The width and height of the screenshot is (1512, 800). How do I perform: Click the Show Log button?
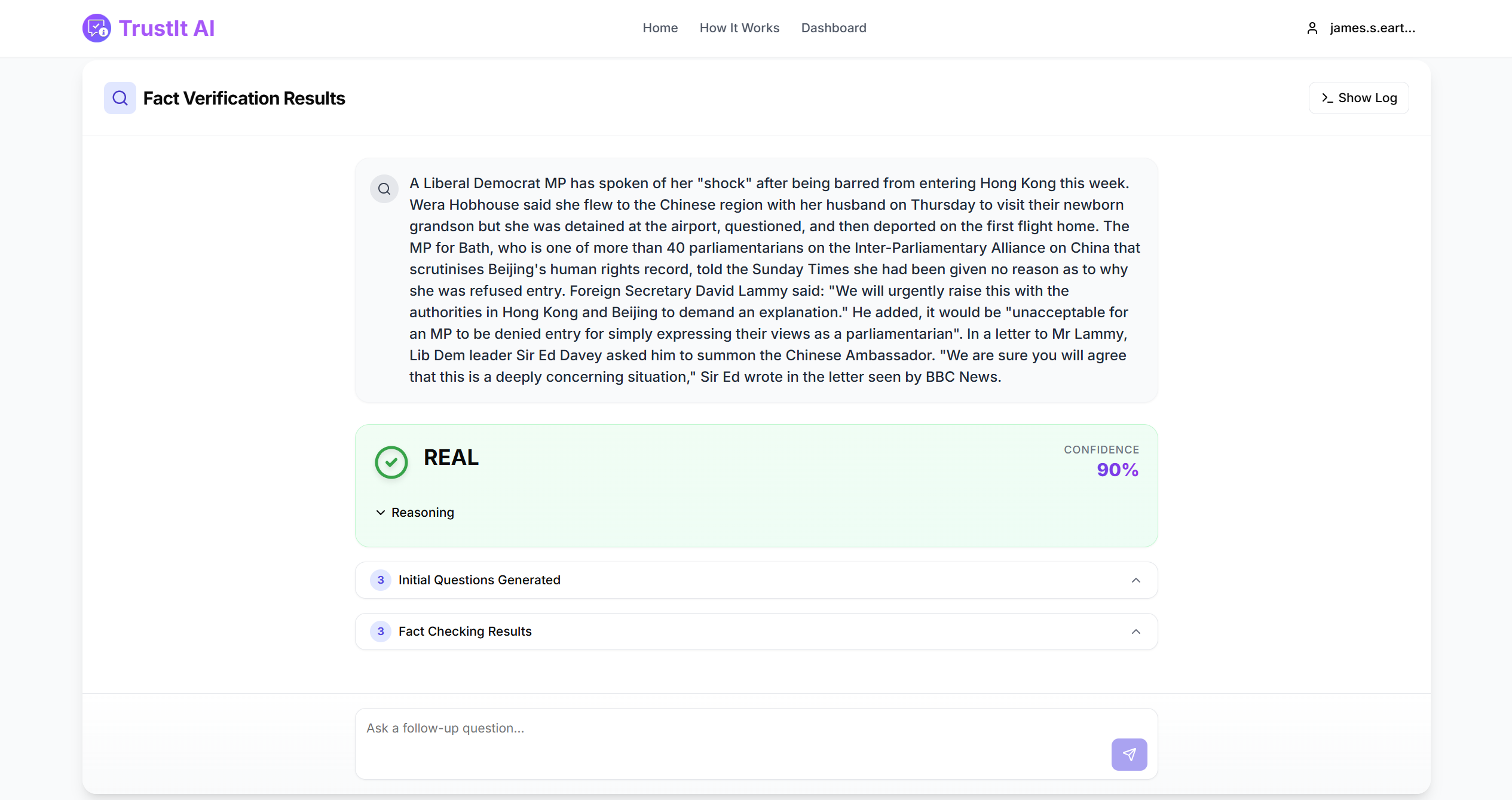(x=1359, y=98)
